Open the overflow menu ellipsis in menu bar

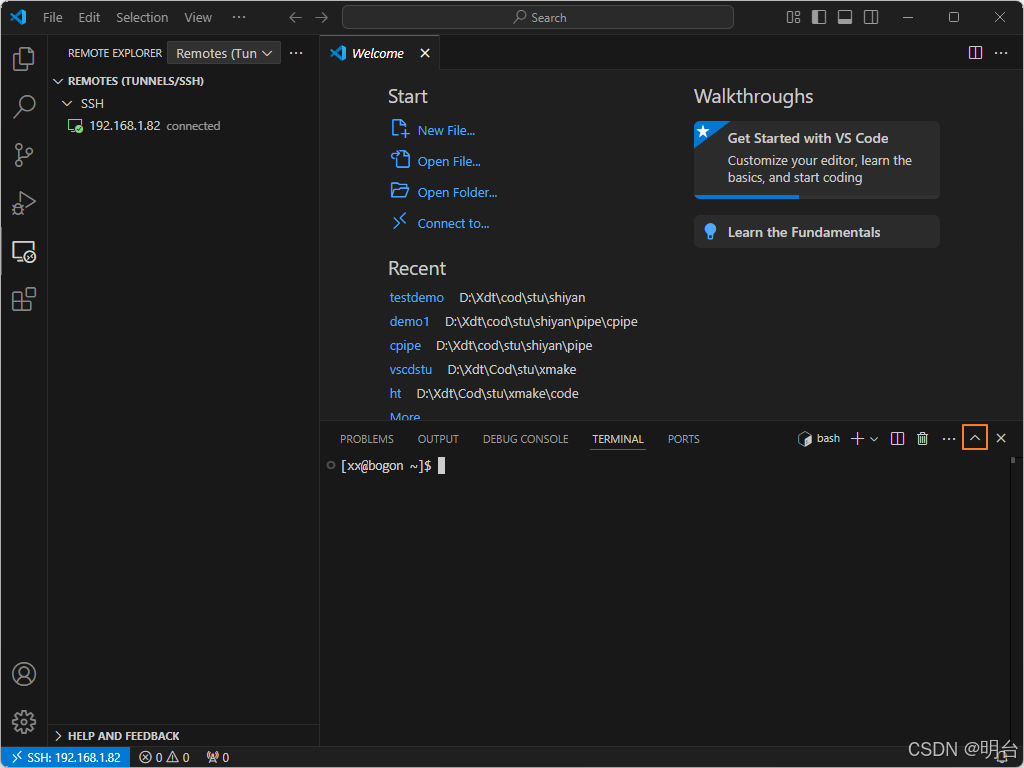pyautogui.click(x=239, y=18)
